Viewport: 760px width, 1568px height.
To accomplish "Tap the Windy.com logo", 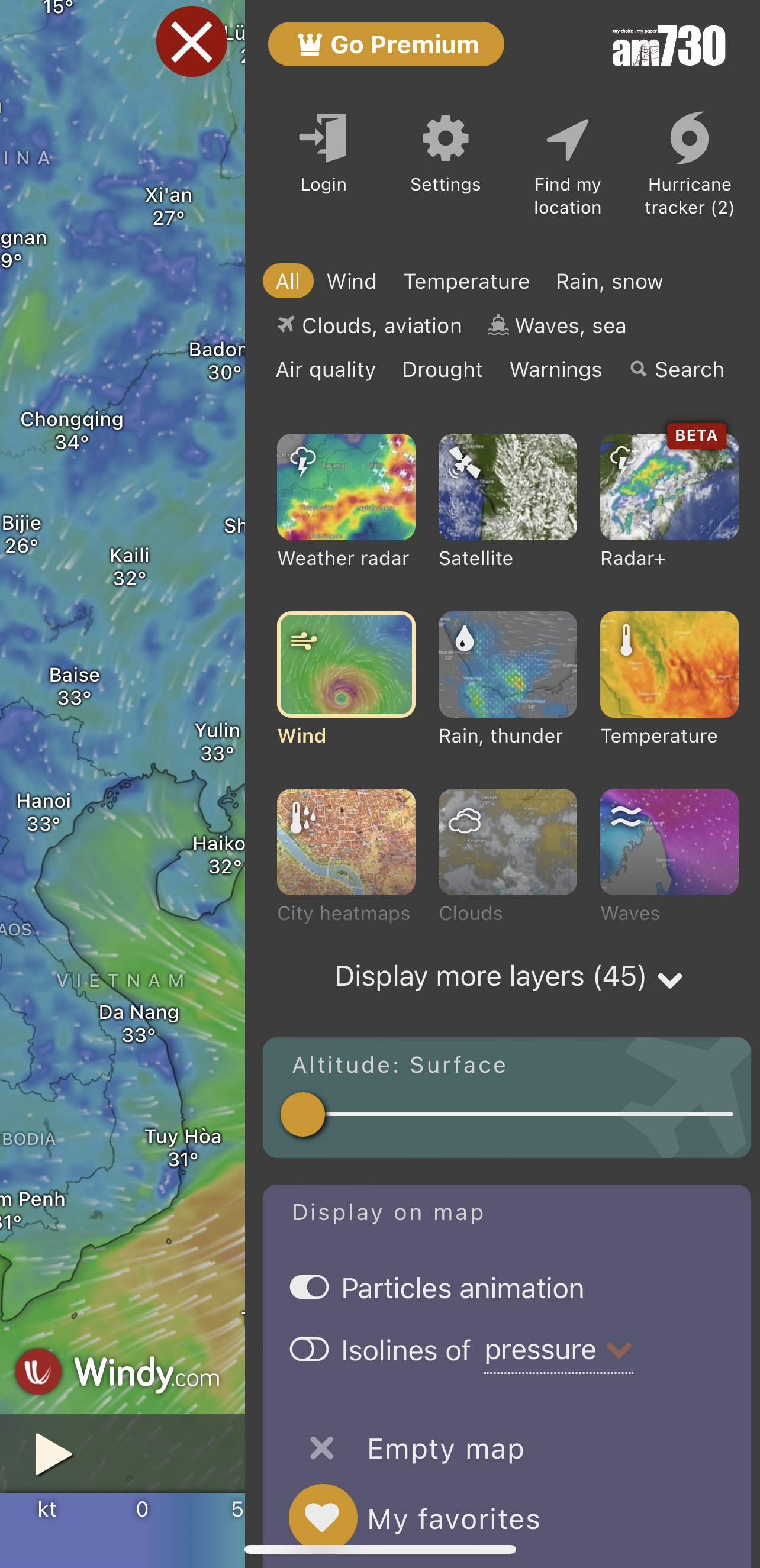I will click(119, 1373).
